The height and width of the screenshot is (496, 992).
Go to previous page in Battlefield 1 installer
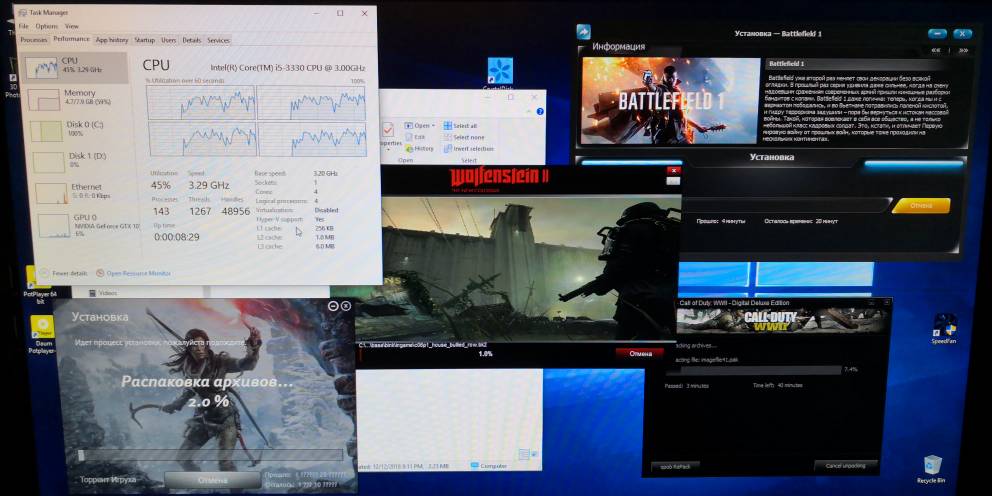936,49
